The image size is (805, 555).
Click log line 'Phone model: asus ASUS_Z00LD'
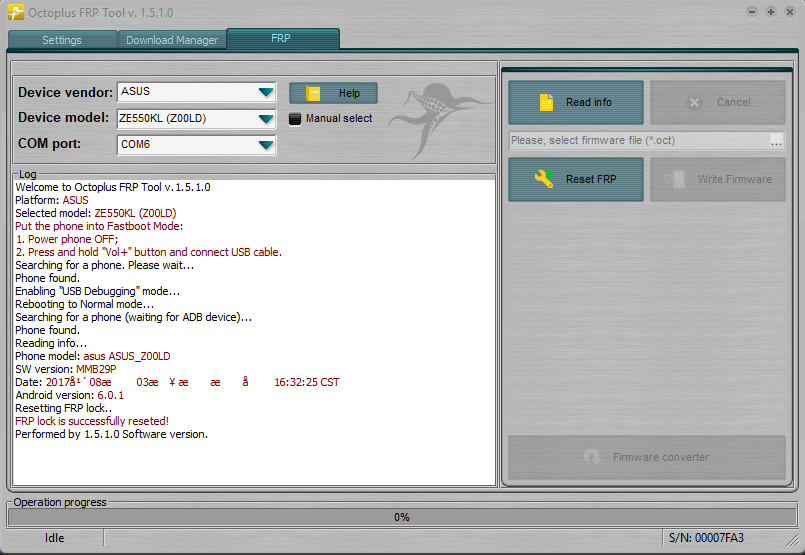(93, 356)
